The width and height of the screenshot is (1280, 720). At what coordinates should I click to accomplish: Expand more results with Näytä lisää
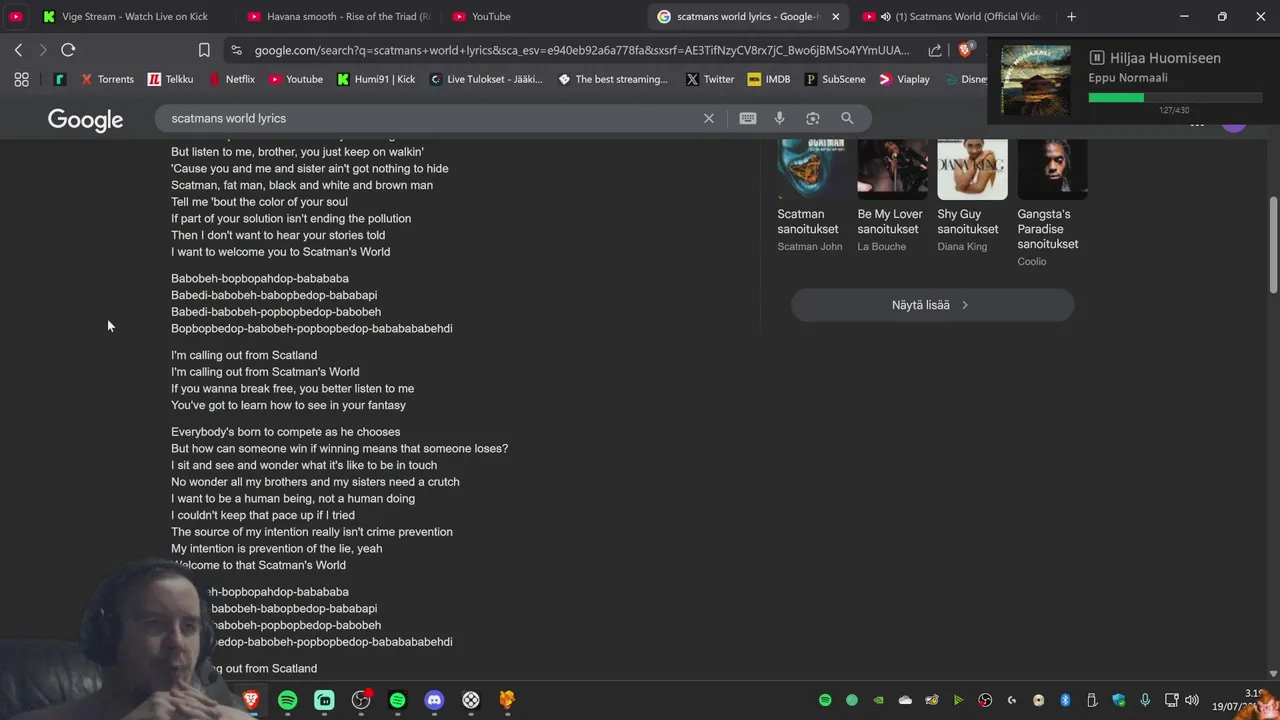tap(932, 305)
